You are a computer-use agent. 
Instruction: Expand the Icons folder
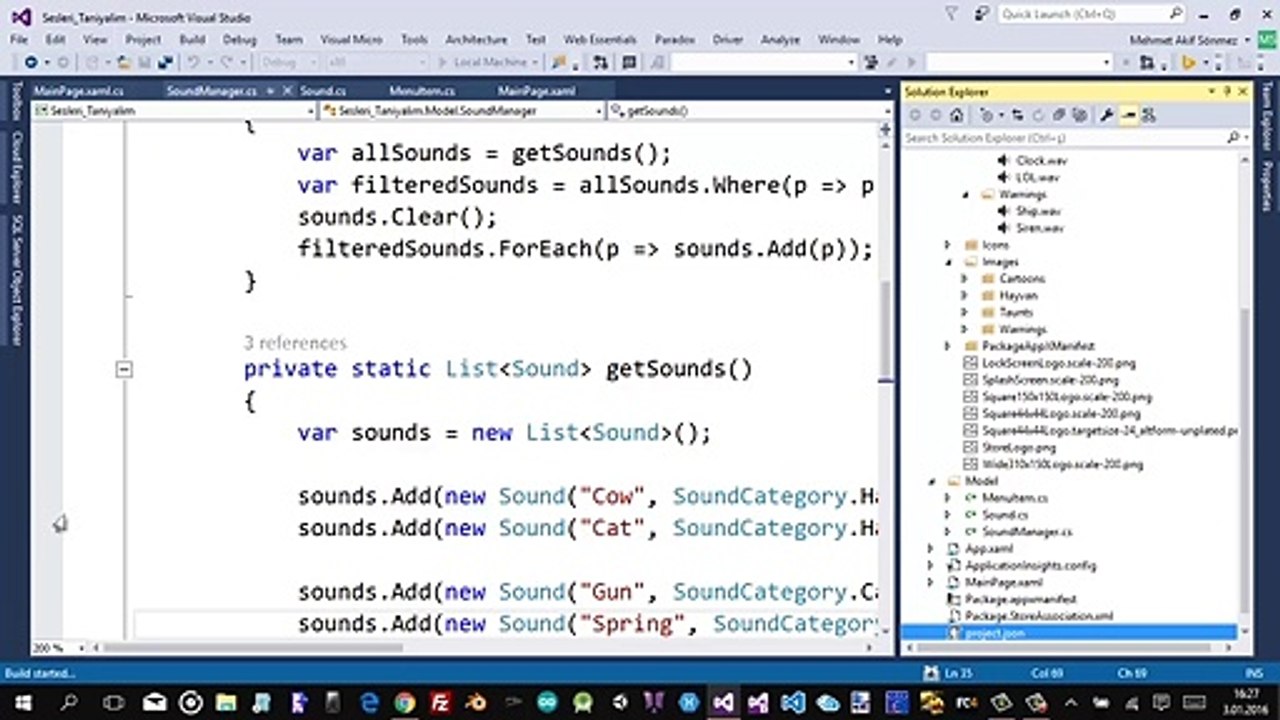pyautogui.click(x=948, y=245)
